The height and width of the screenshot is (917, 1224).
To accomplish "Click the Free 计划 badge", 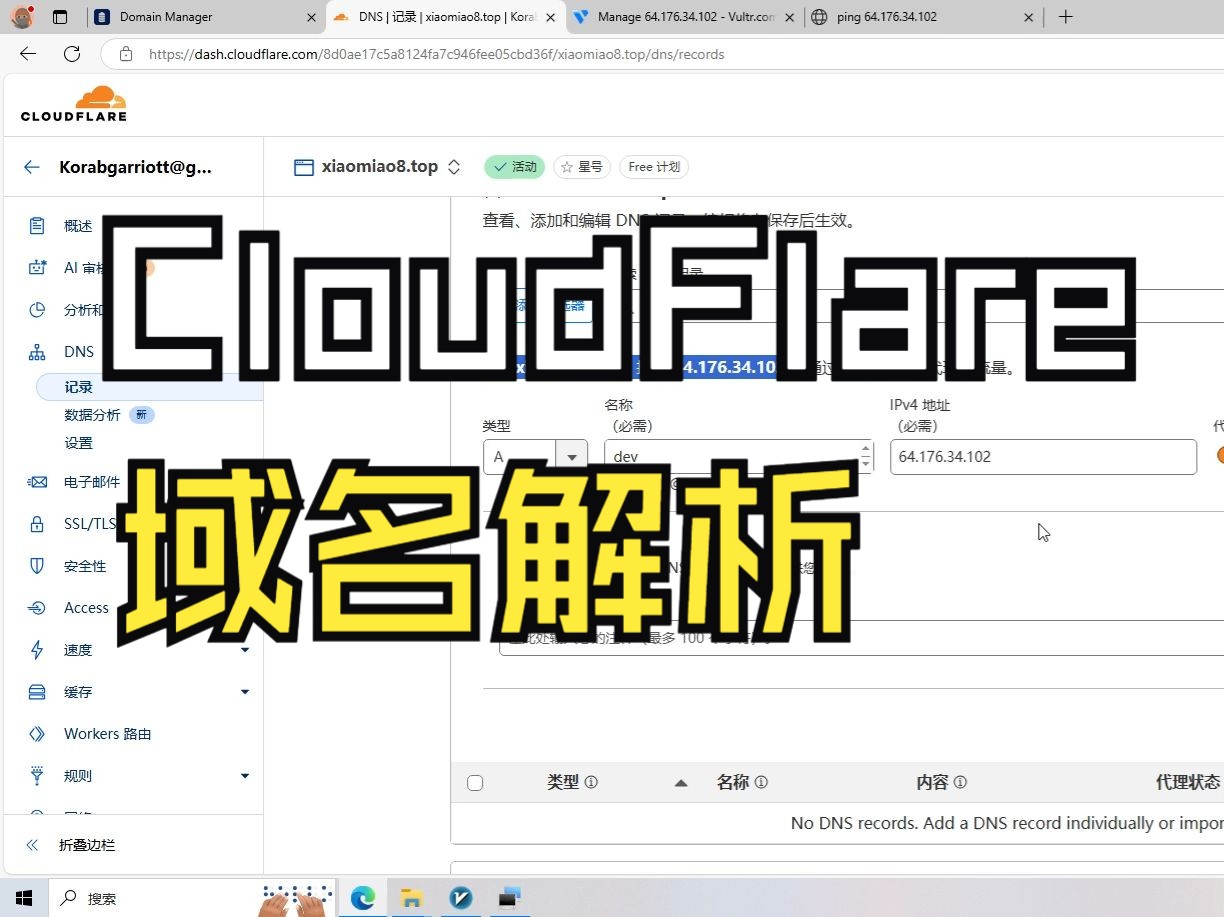I will (x=654, y=167).
